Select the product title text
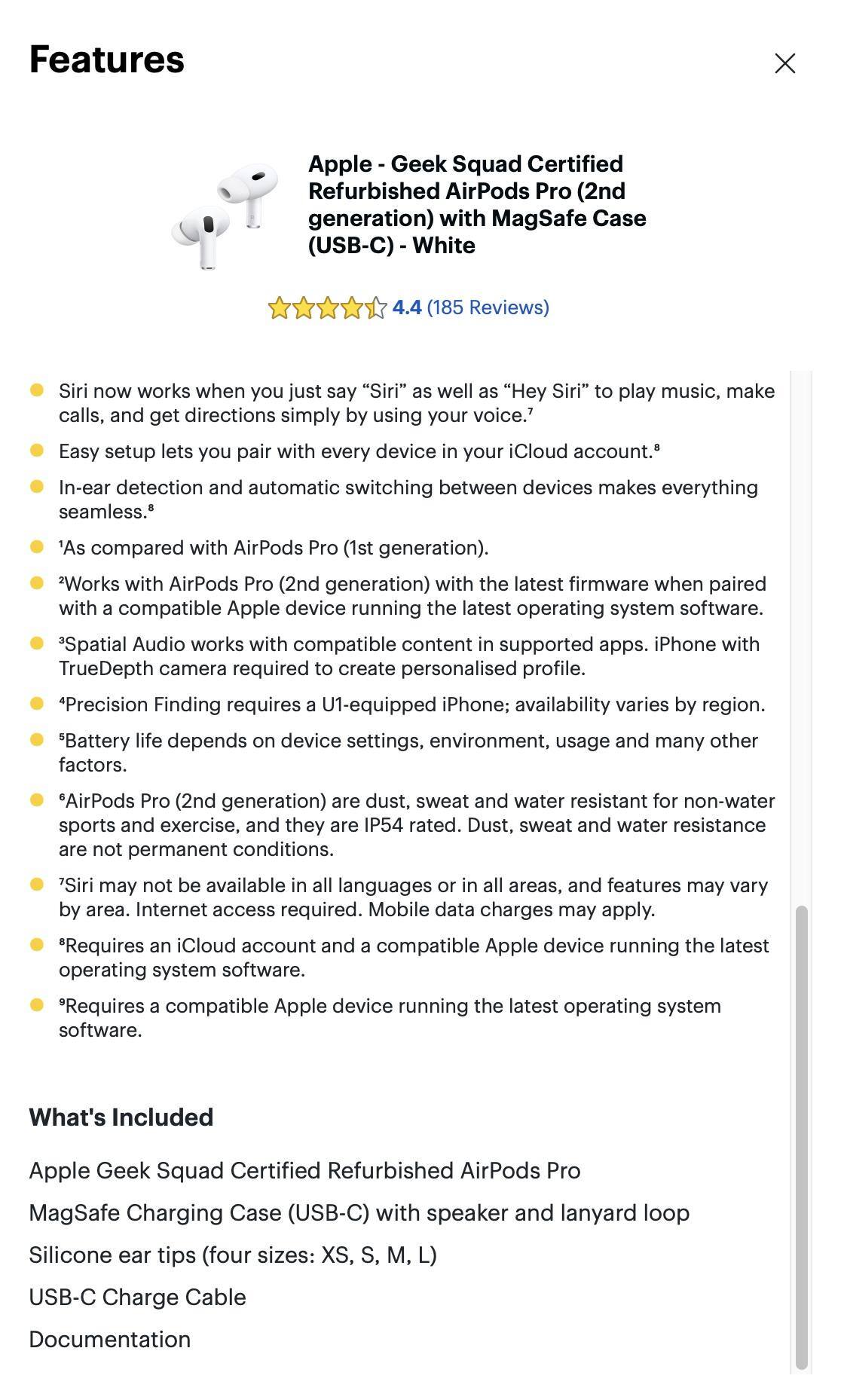 477,204
